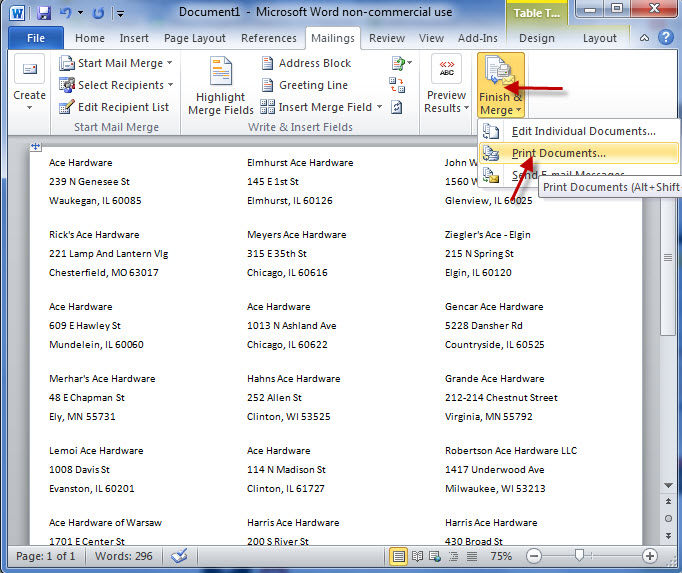Click the Next Page double-arrow button
682x573 pixels.
tap(668, 536)
